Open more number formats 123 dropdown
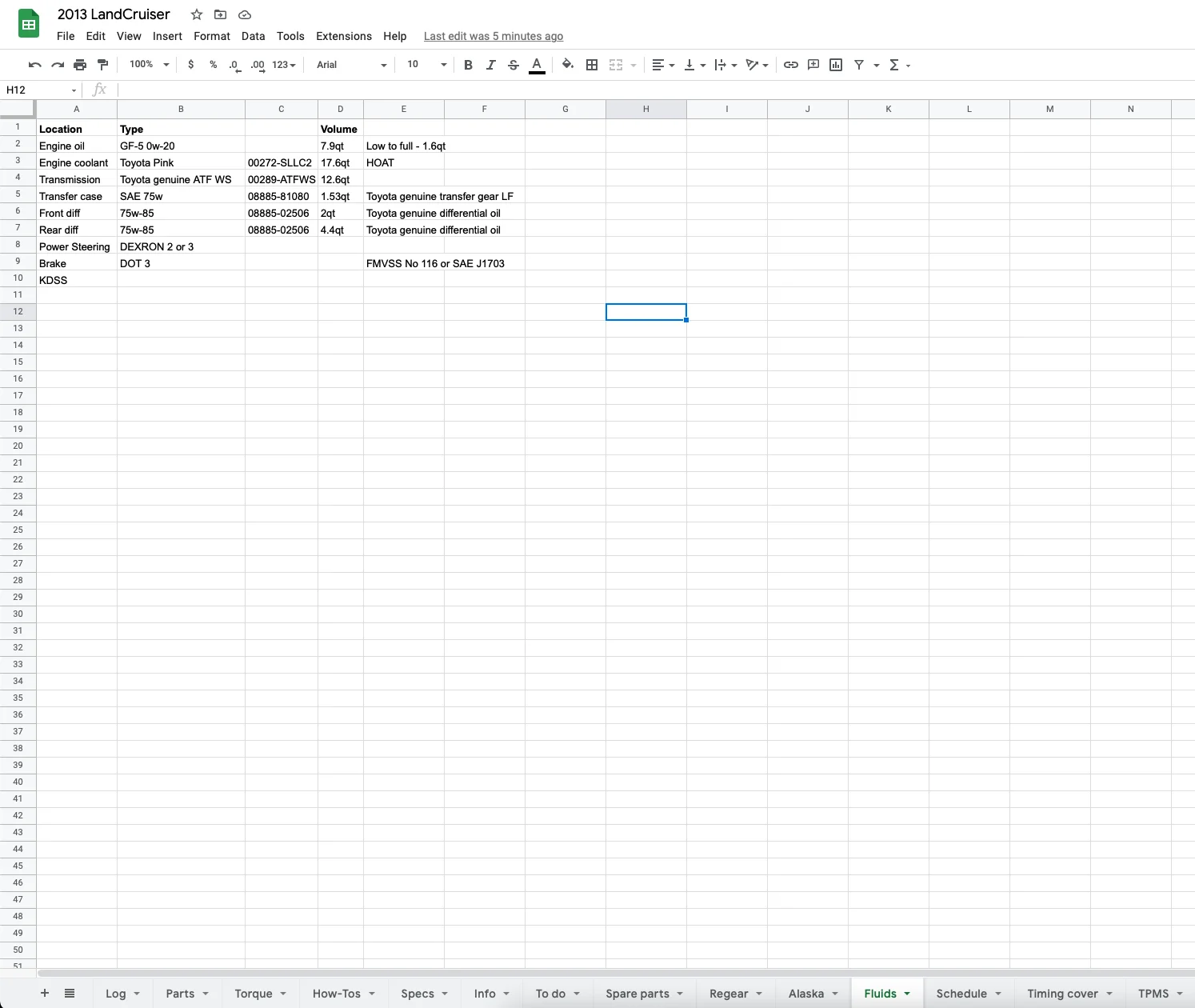 284,65
